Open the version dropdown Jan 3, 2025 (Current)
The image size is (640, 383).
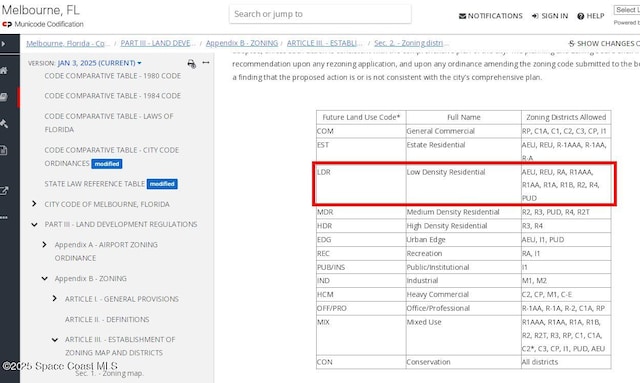point(100,63)
